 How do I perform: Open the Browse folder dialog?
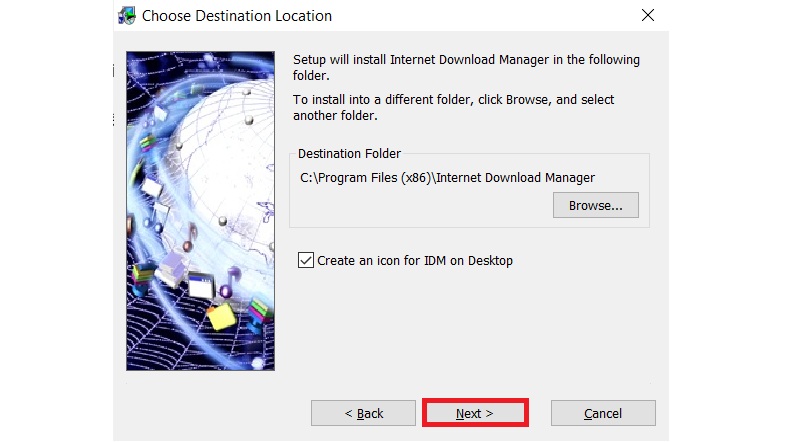pos(595,205)
